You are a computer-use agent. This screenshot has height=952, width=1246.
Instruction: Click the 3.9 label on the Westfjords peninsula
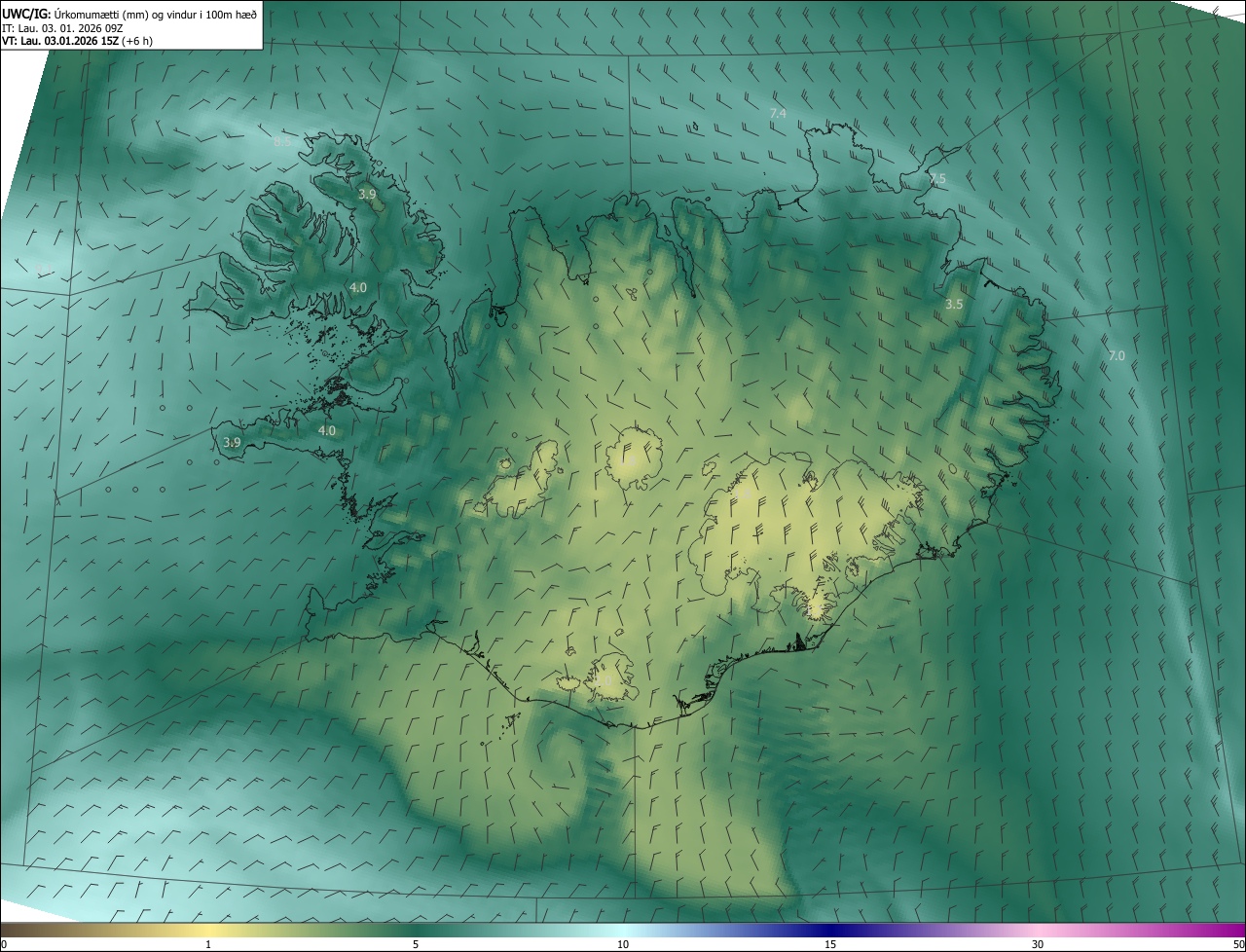point(367,195)
